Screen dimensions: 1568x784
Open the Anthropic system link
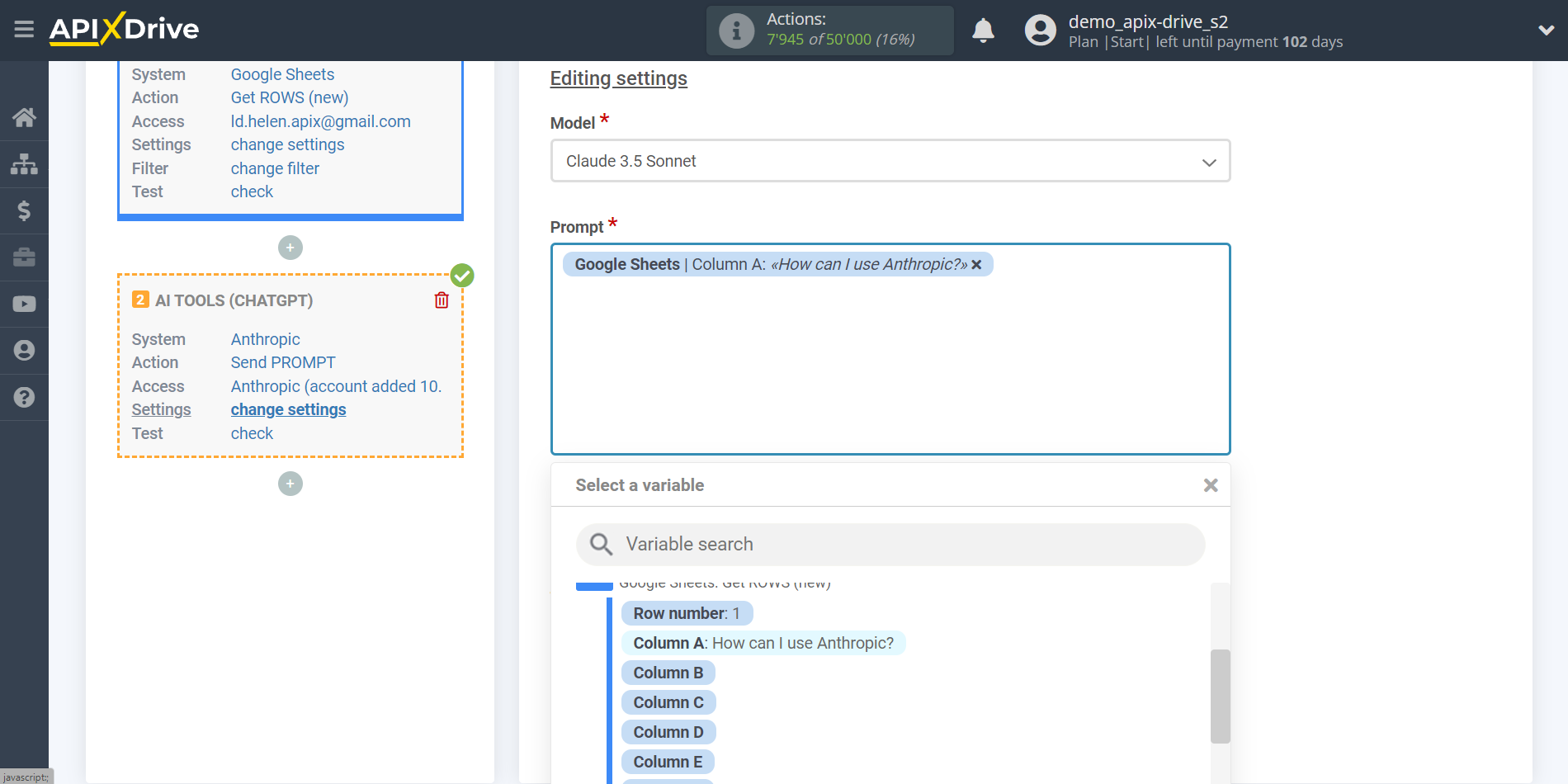(x=265, y=339)
